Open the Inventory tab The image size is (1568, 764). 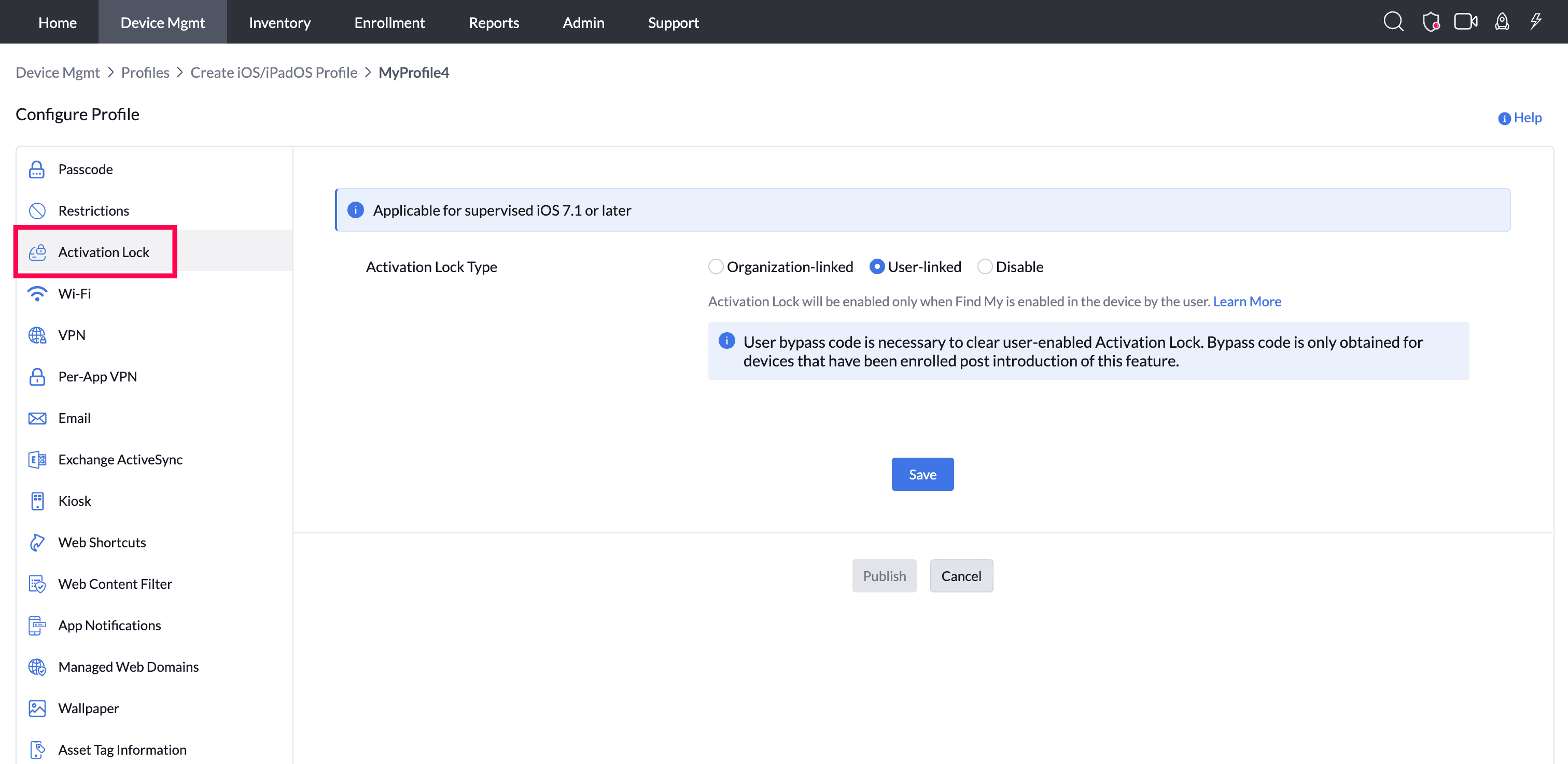[279, 22]
